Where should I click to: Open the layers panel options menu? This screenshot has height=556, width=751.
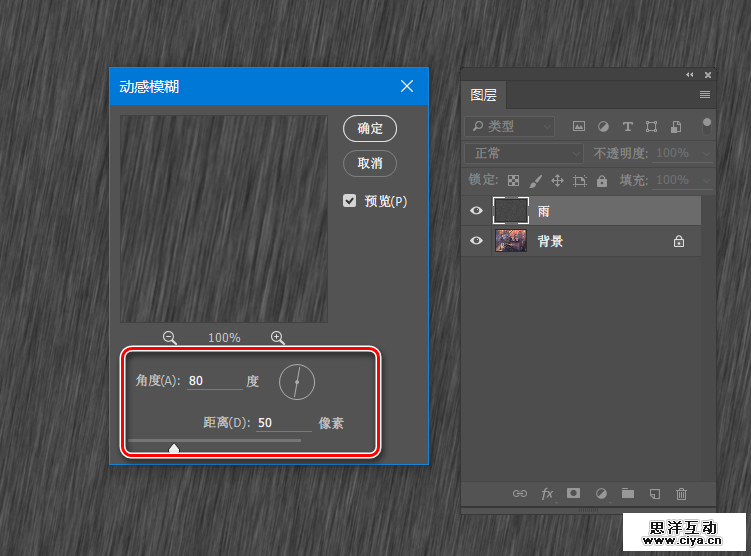(x=705, y=95)
